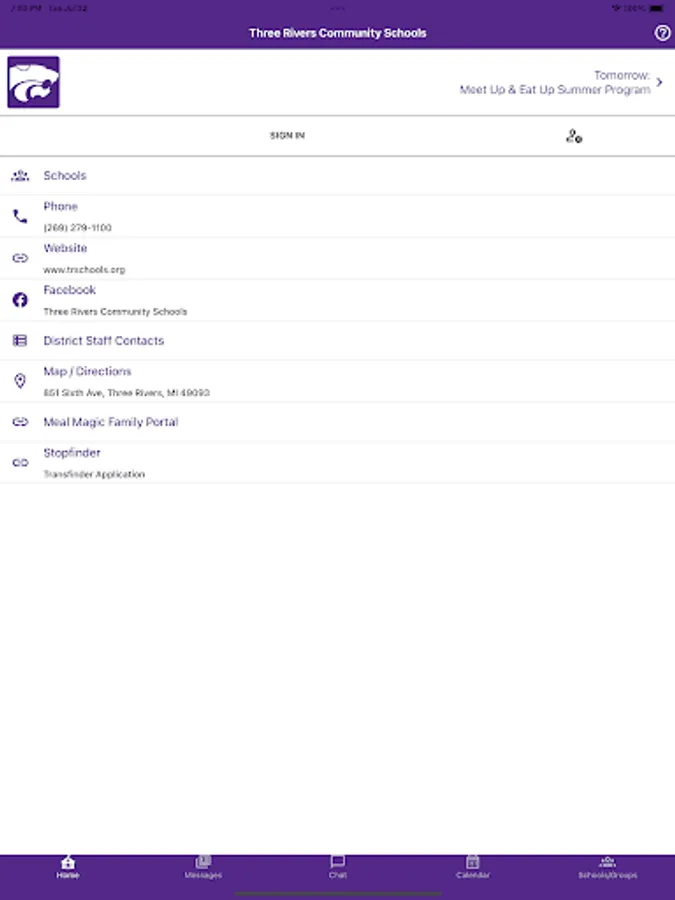The width and height of the screenshot is (675, 900).
Task: Click the Facebook icon in the list
Action: click(x=20, y=299)
